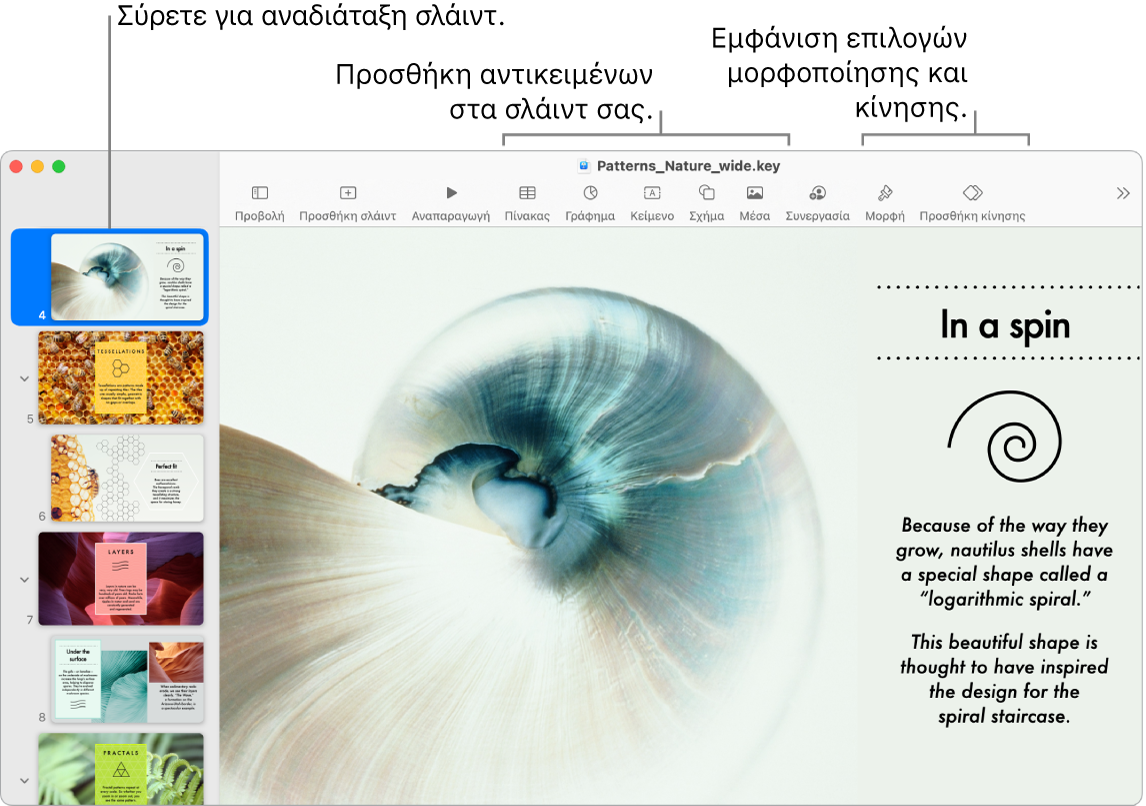Image resolution: width=1146 pixels, height=806 pixels.
Task: Add a text box via the Κείμενο icon
Action: coord(652,192)
